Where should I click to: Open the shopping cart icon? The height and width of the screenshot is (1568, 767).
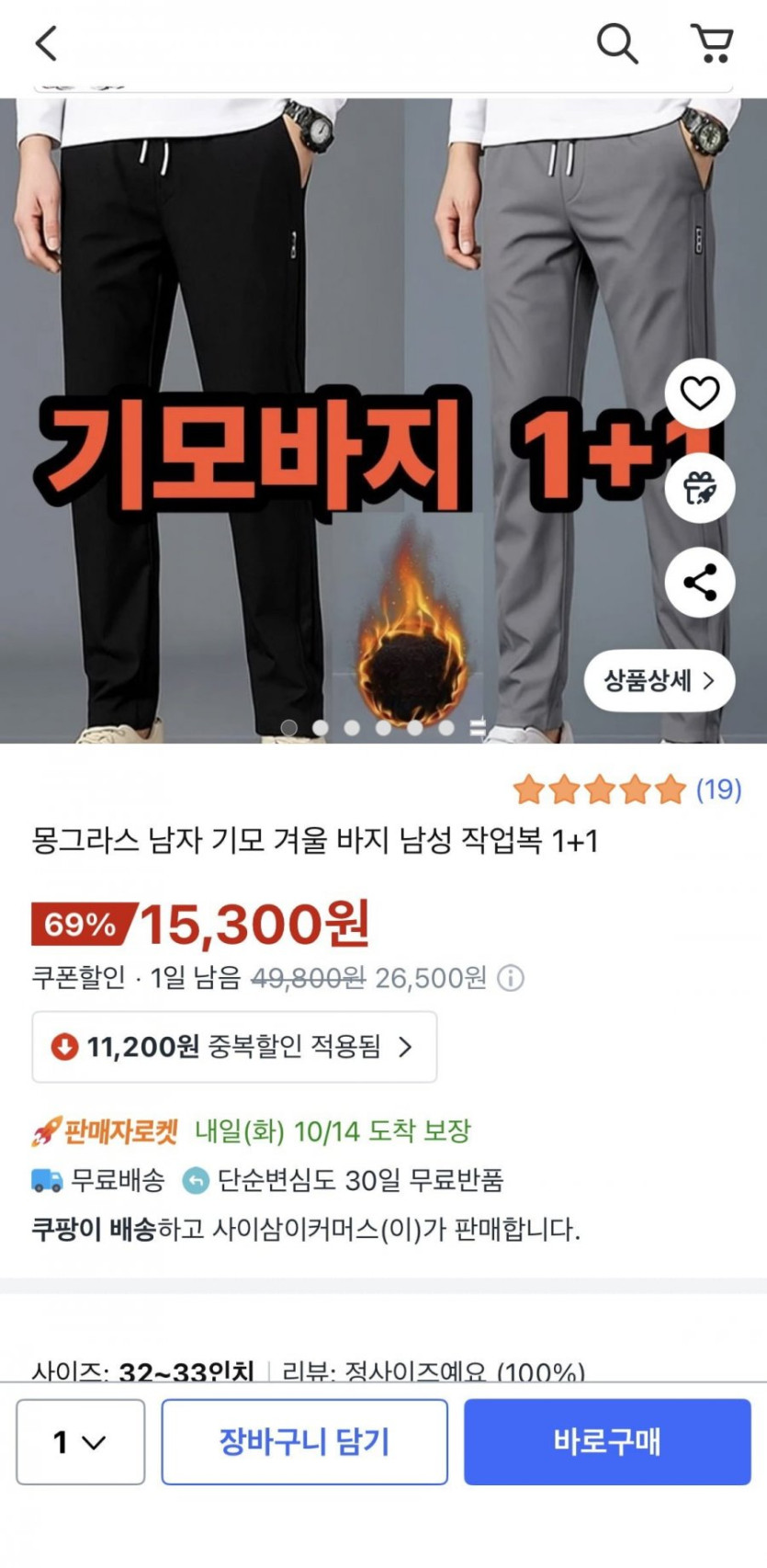click(x=712, y=43)
